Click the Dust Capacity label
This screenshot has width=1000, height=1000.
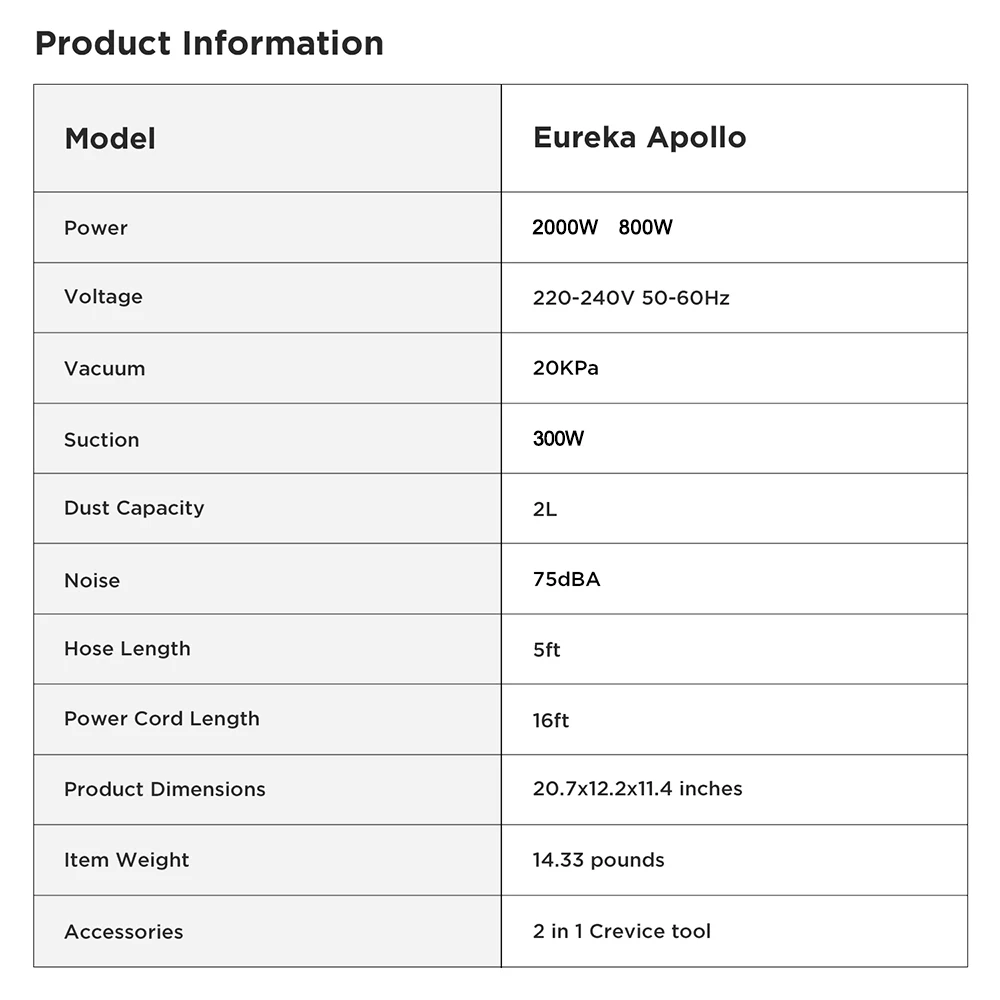tap(134, 508)
